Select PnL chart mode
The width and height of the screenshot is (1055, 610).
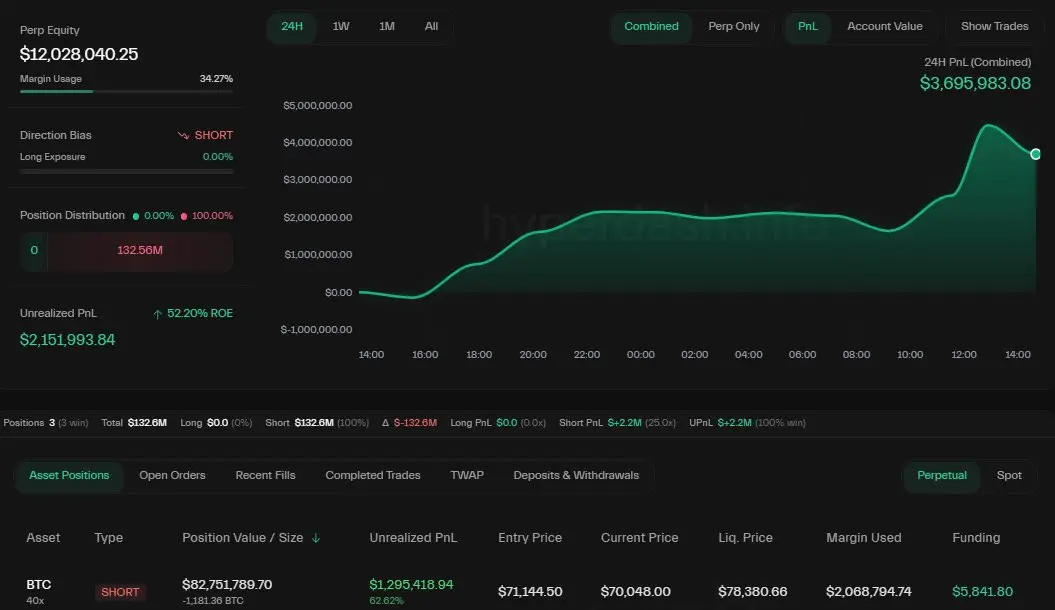tap(807, 26)
